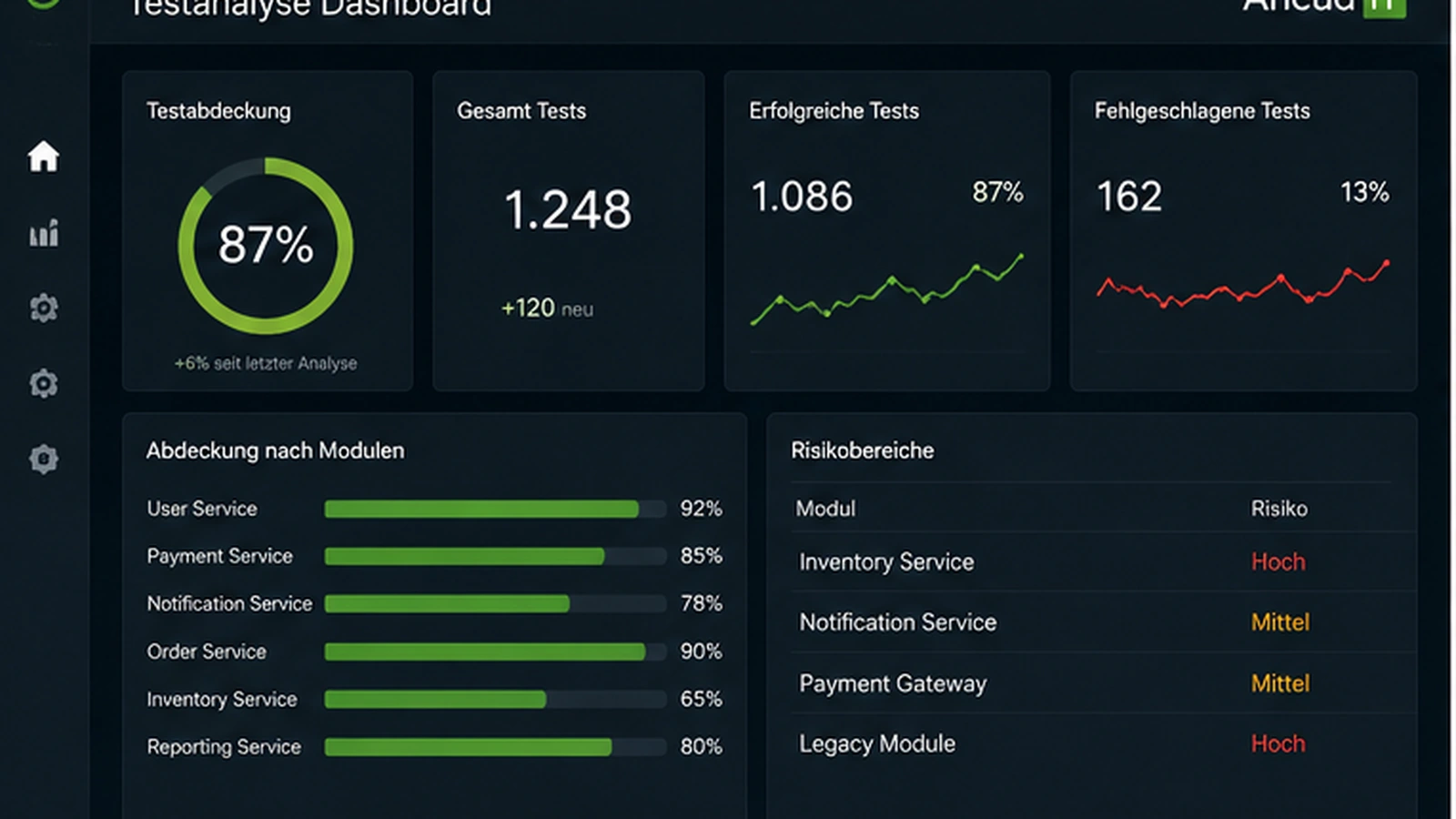The height and width of the screenshot is (819, 1456).
Task: Select the Order Service module label
Action: (x=207, y=652)
